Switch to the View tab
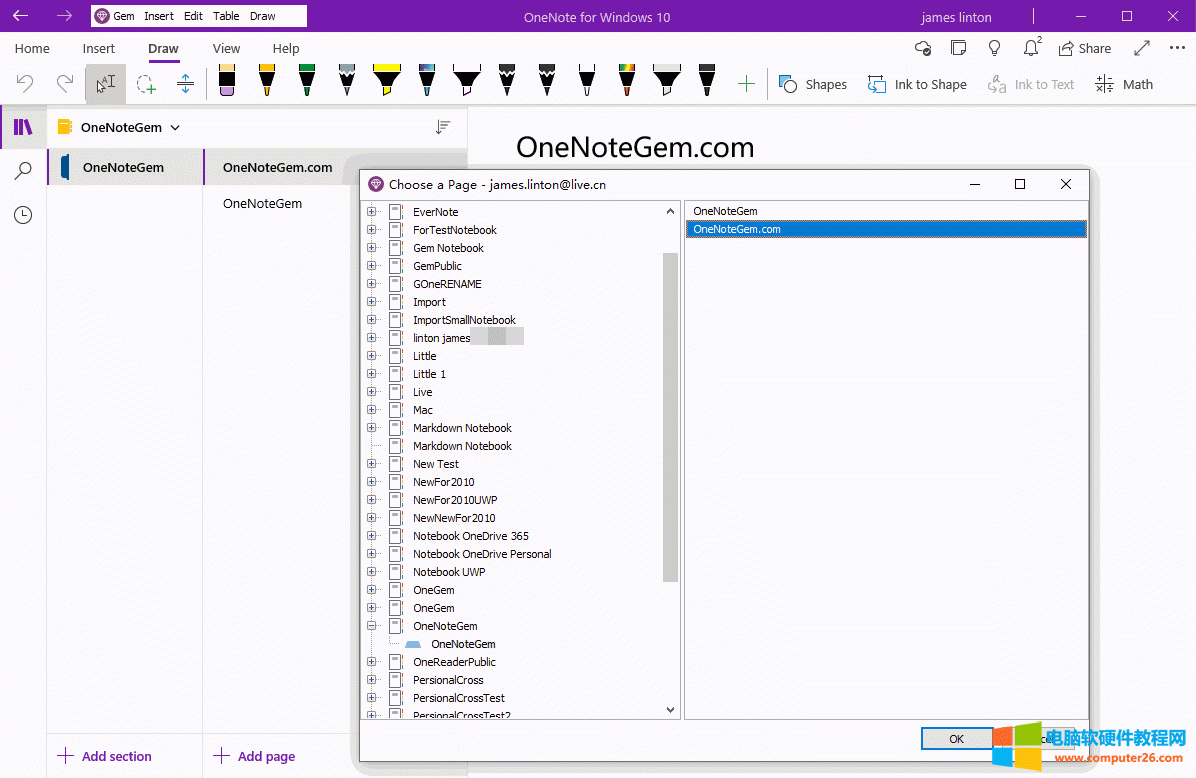Viewport: 1196px width, 778px height. [x=226, y=48]
